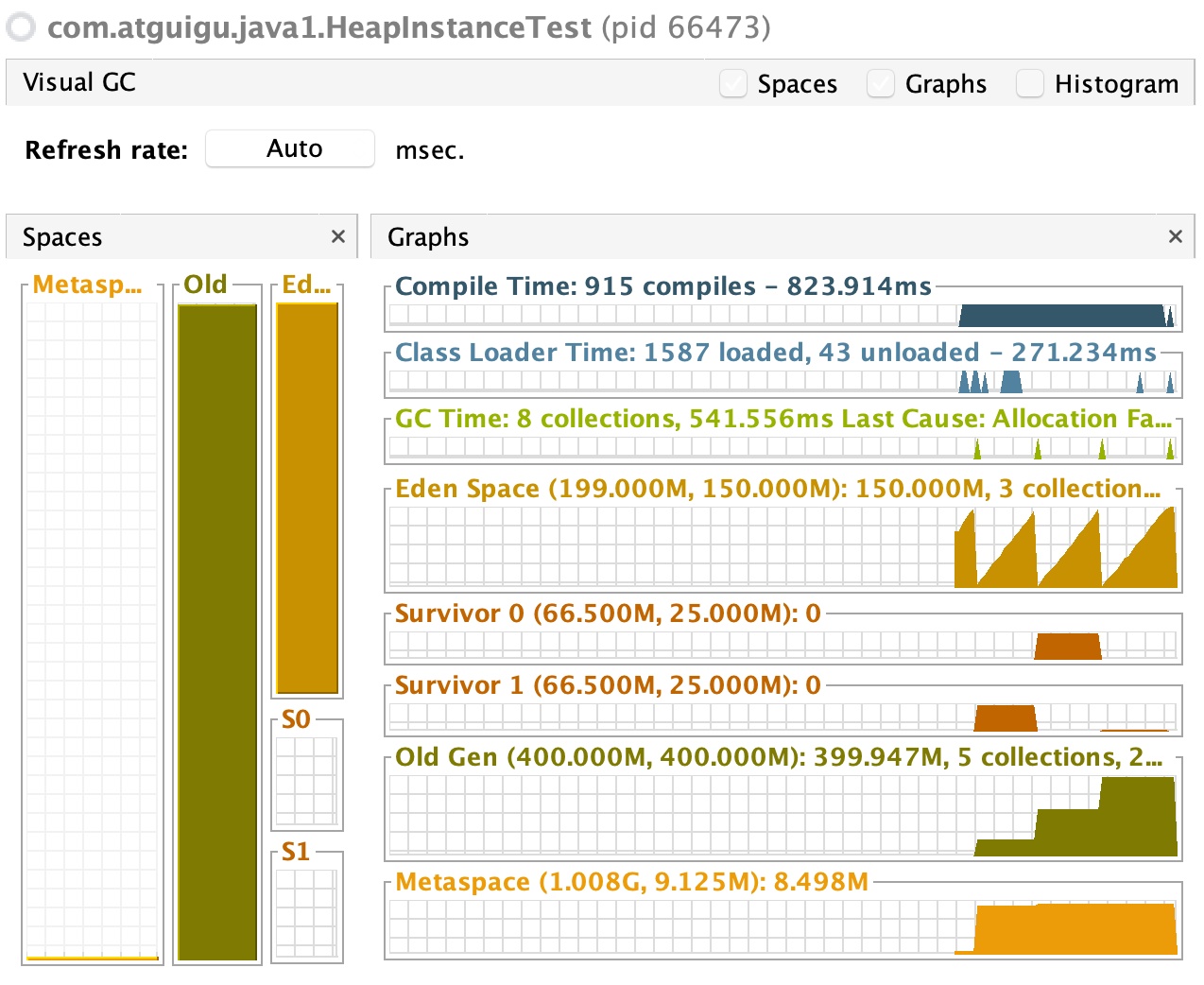This screenshot has width=1204, height=985.
Task: Click the Eden space usage bar
Action: tap(307, 498)
